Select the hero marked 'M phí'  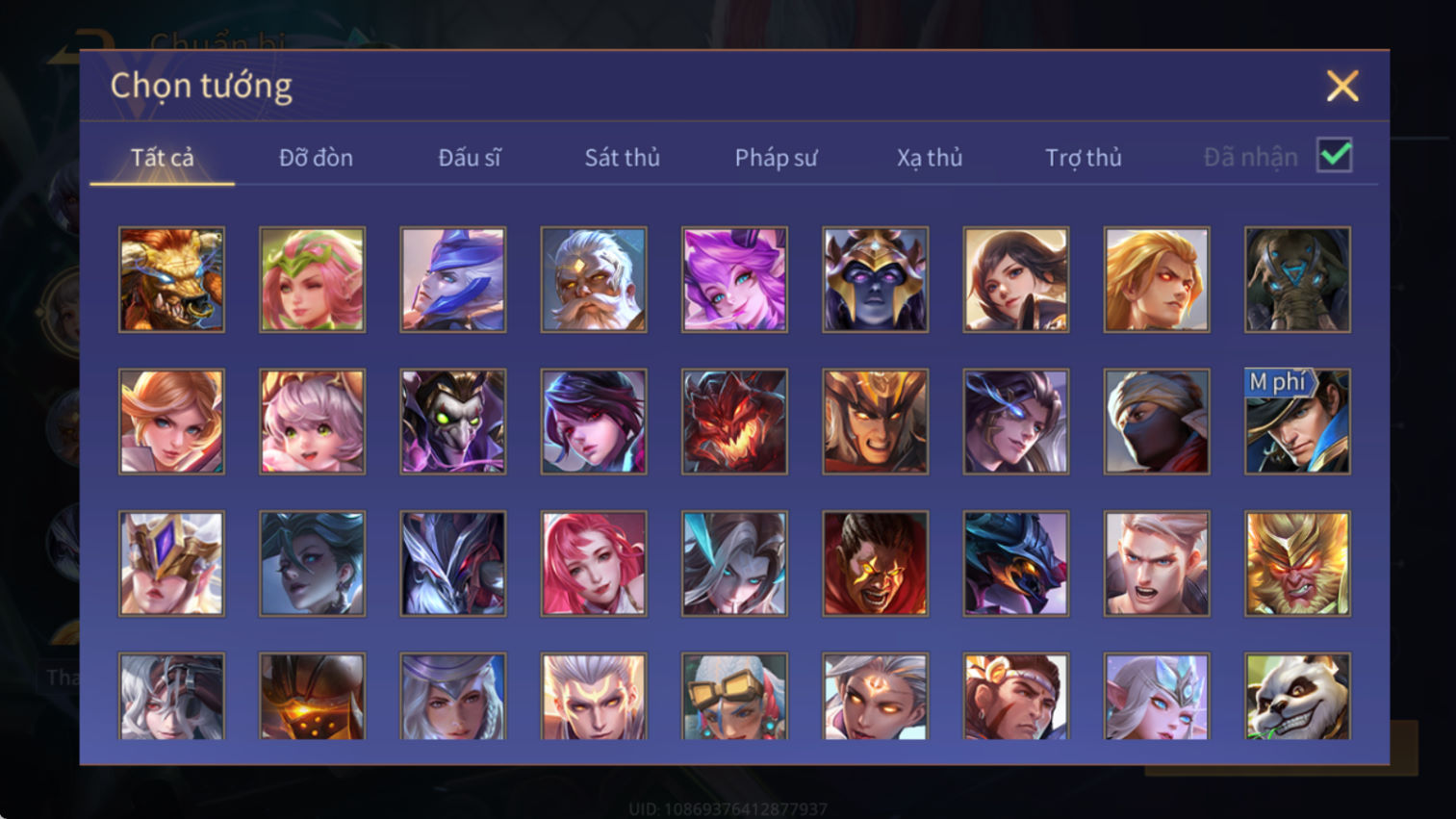1297,422
